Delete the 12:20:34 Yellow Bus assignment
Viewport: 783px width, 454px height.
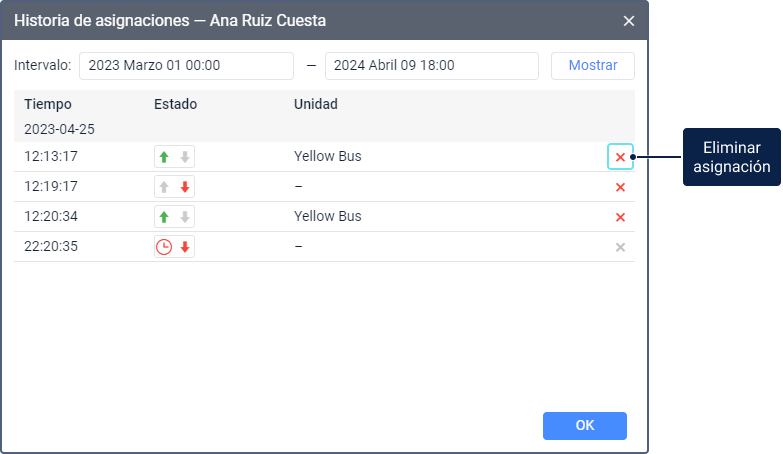click(620, 217)
